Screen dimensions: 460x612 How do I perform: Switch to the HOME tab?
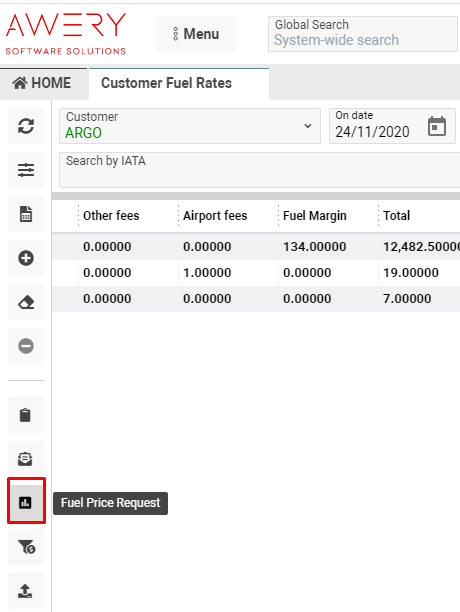(x=44, y=83)
